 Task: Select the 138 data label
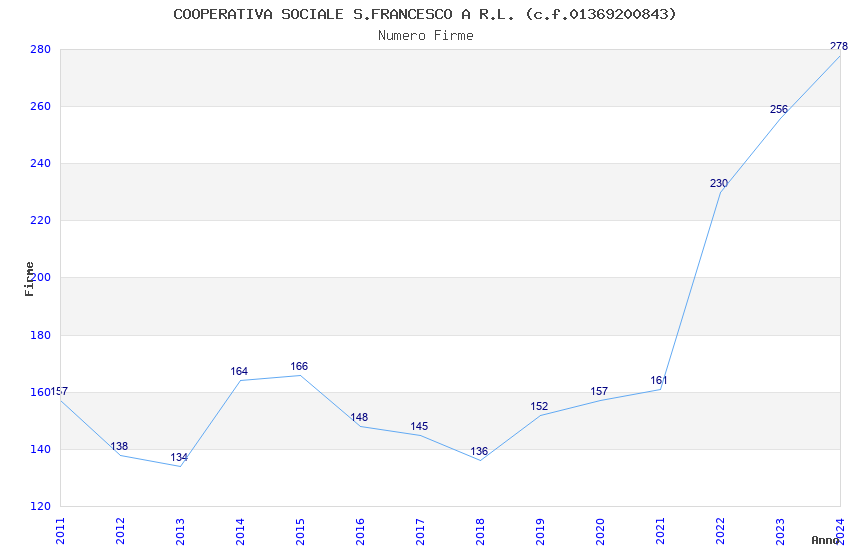pos(119,447)
